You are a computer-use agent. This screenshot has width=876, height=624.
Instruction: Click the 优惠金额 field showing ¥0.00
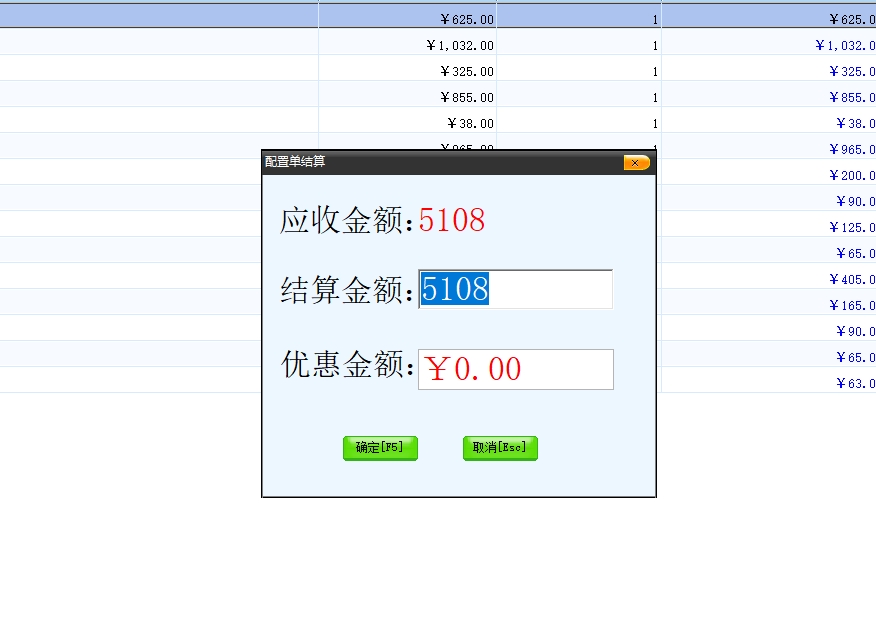pos(515,369)
